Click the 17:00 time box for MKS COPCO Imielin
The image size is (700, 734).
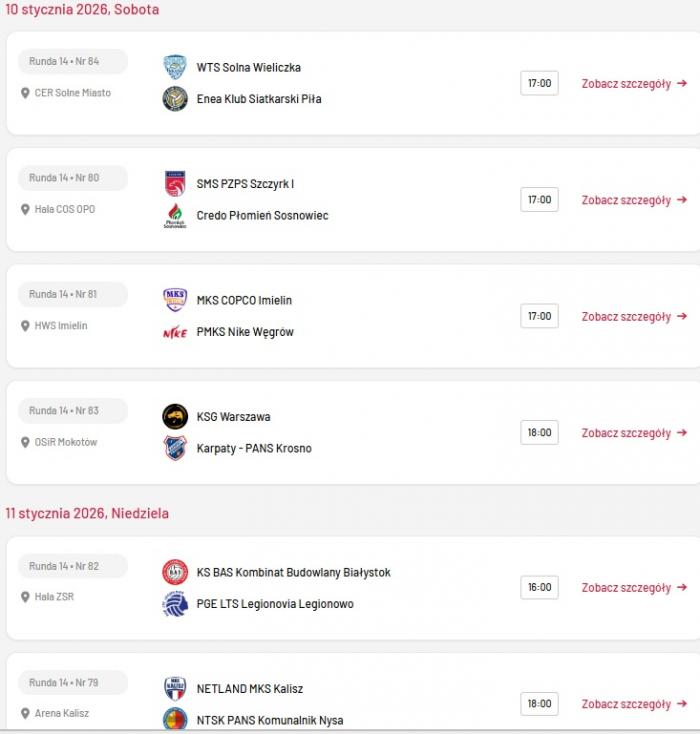[x=539, y=316]
